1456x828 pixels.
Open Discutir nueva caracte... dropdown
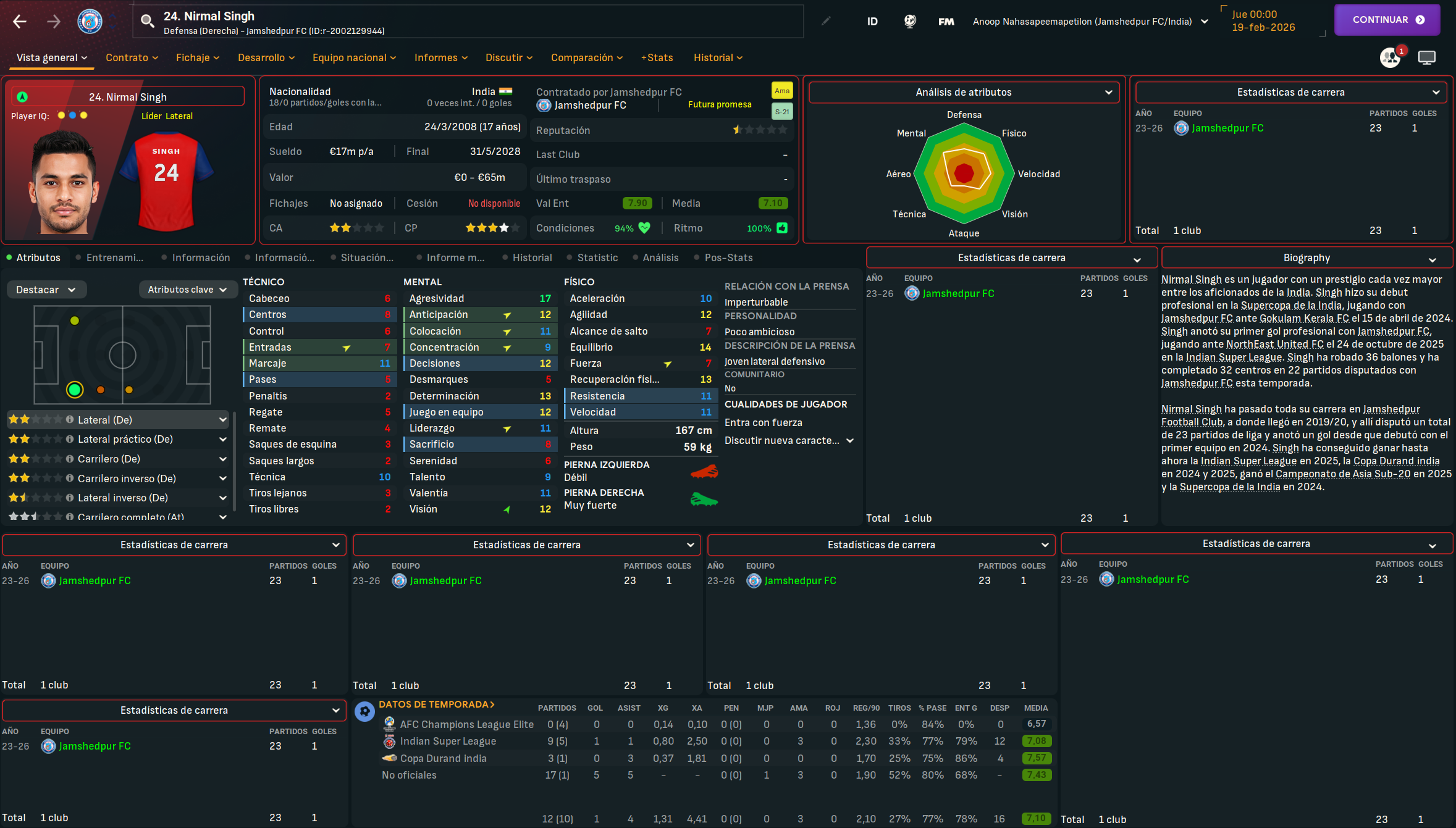pos(789,440)
